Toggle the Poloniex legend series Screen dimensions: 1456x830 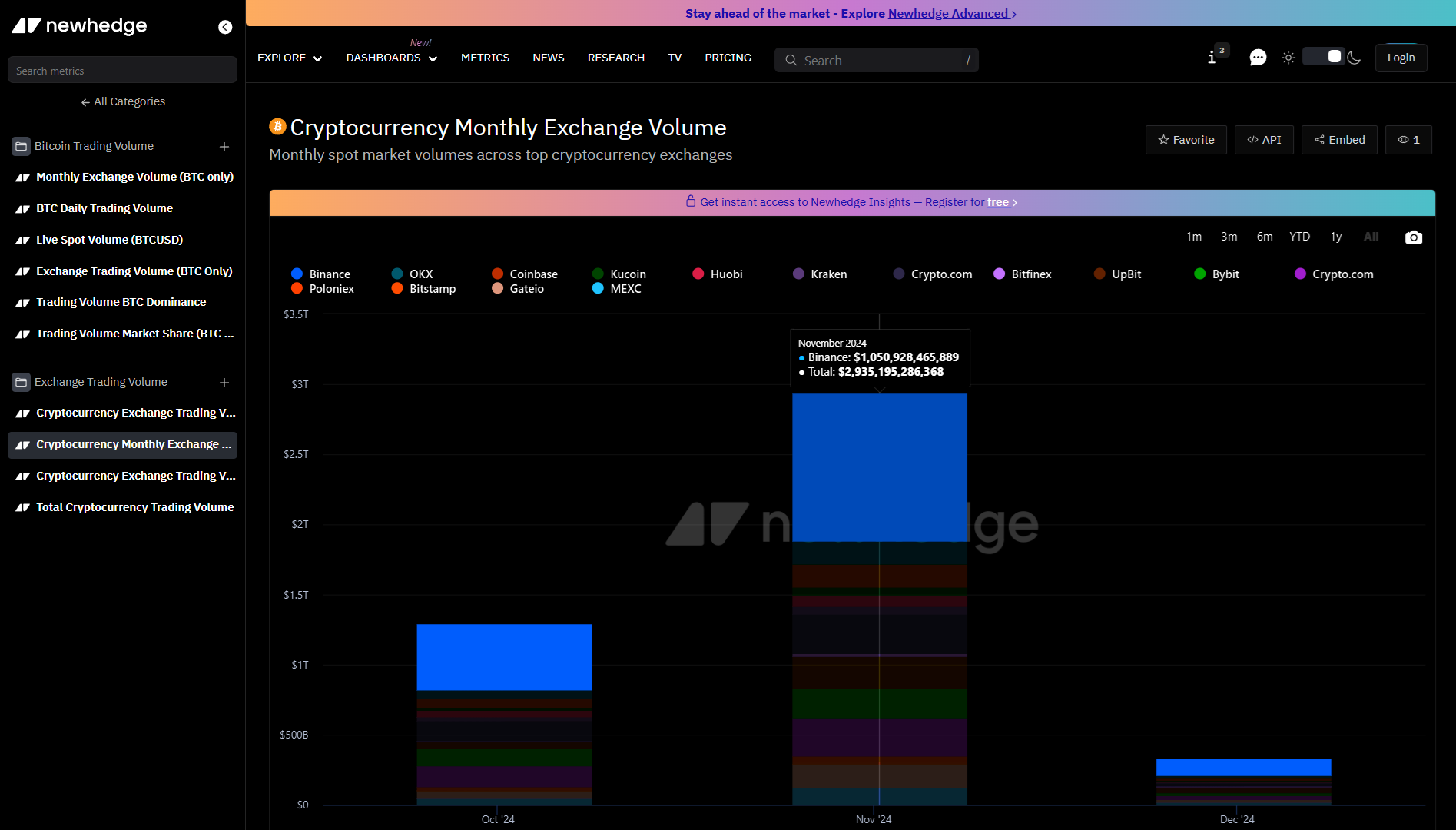pyautogui.click(x=323, y=289)
